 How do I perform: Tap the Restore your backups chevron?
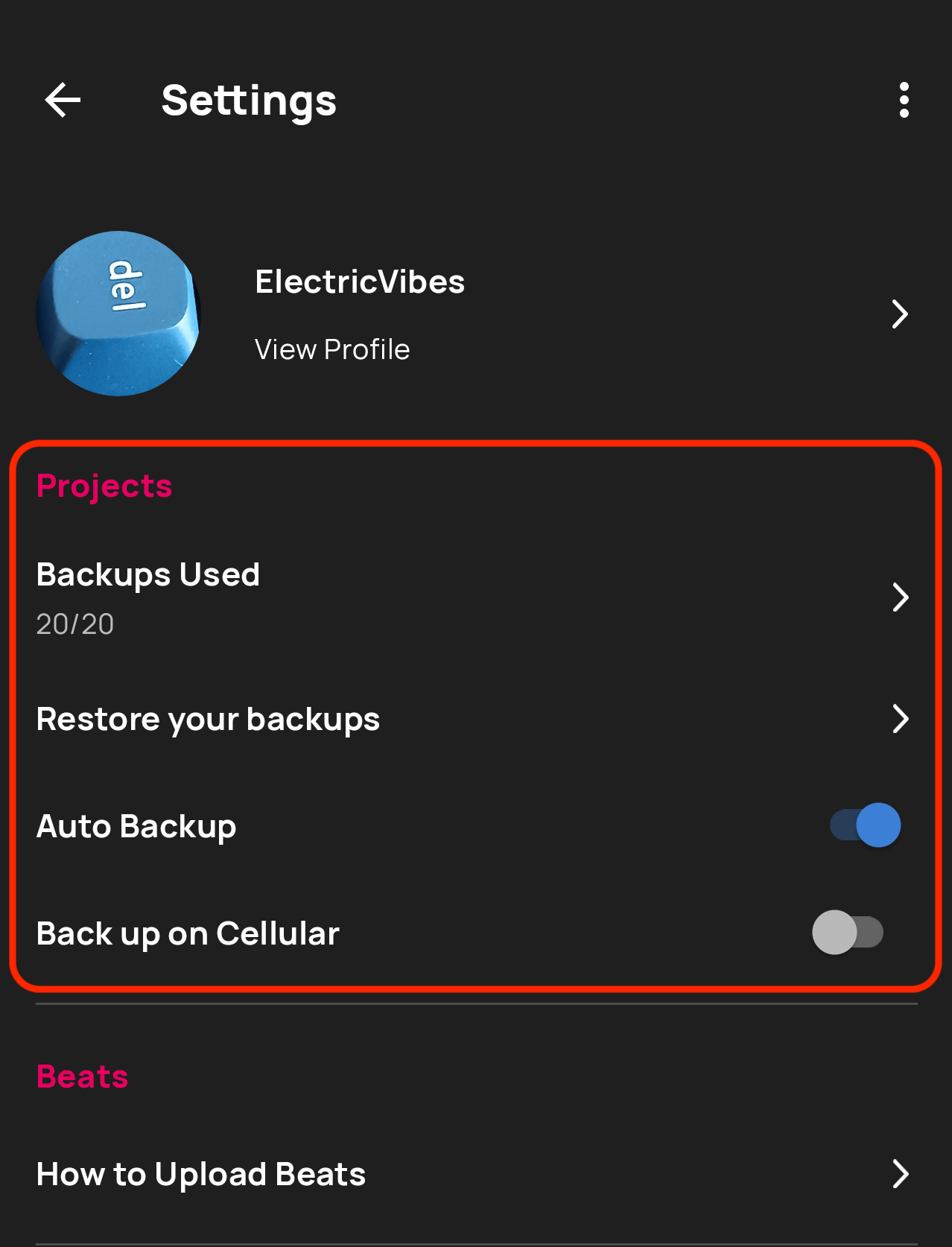coord(900,719)
